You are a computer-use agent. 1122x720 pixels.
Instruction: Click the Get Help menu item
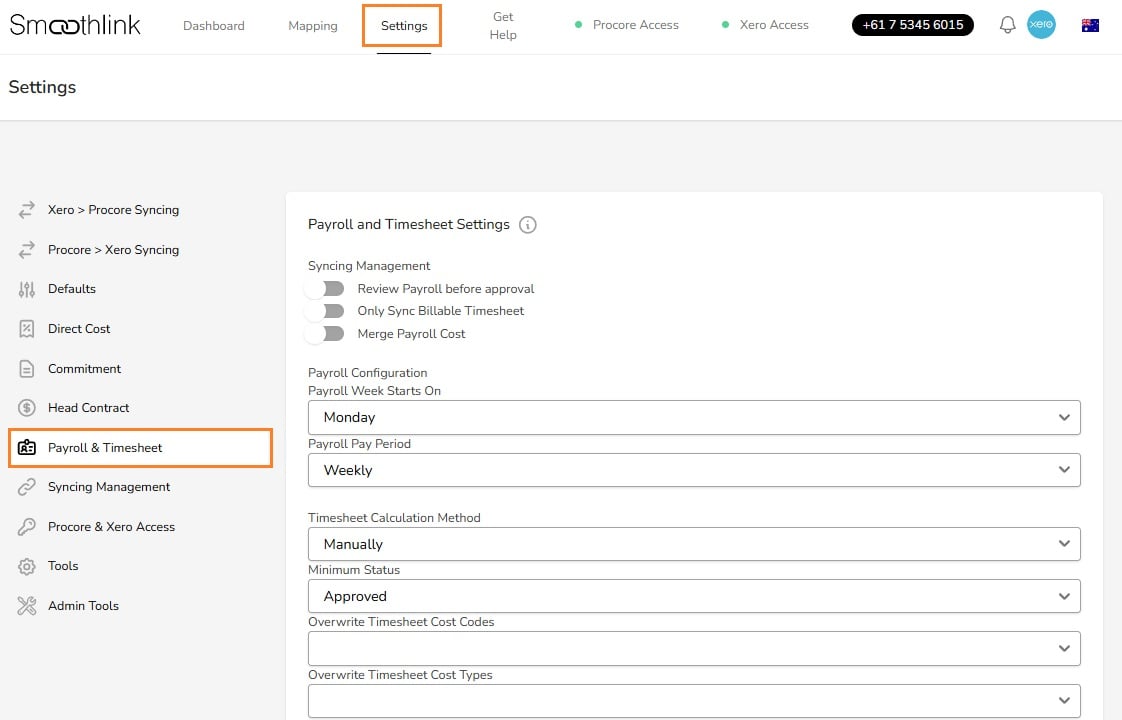(503, 24)
